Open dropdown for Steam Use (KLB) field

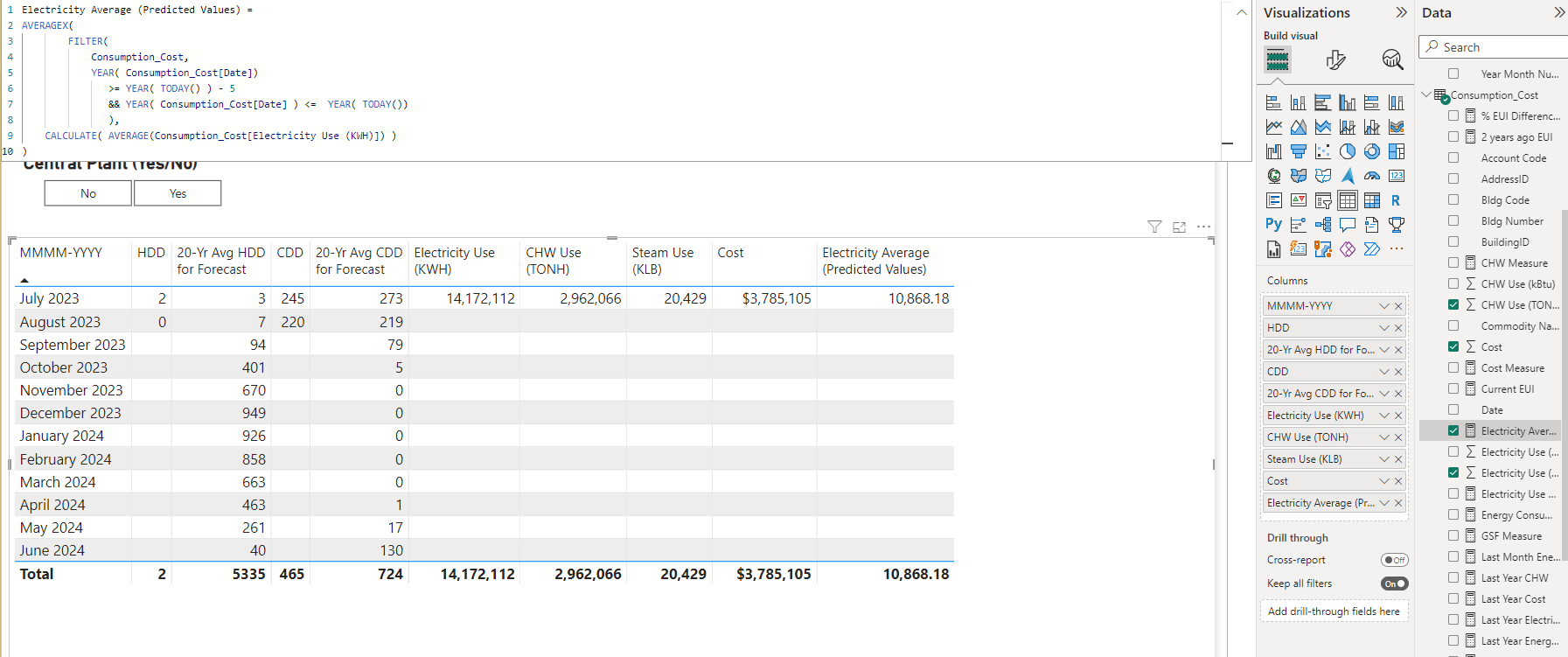[1384, 459]
